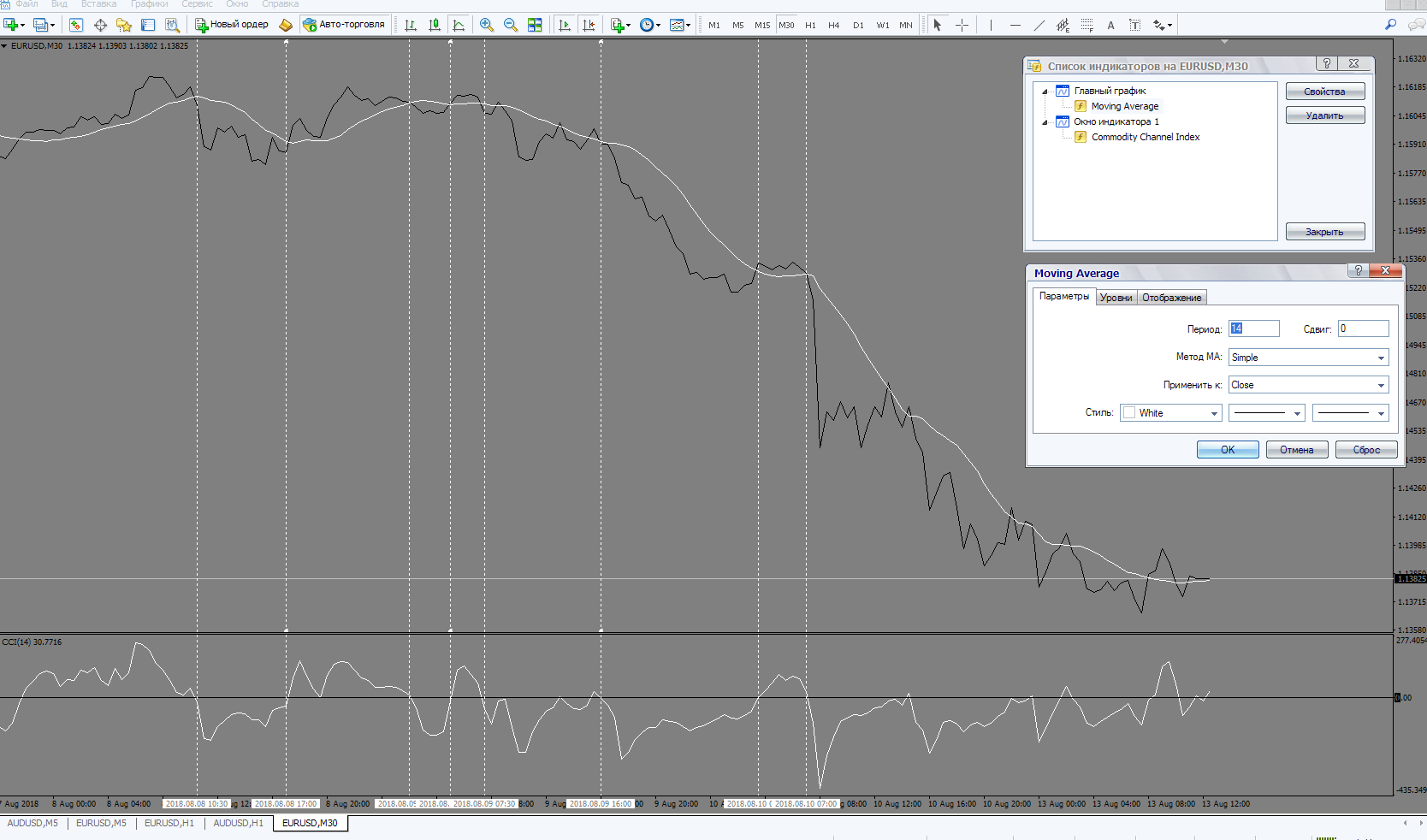Collapse the Окно индикатора 1 node
The width and height of the screenshot is (1427, 840).
click(1045, 122)
